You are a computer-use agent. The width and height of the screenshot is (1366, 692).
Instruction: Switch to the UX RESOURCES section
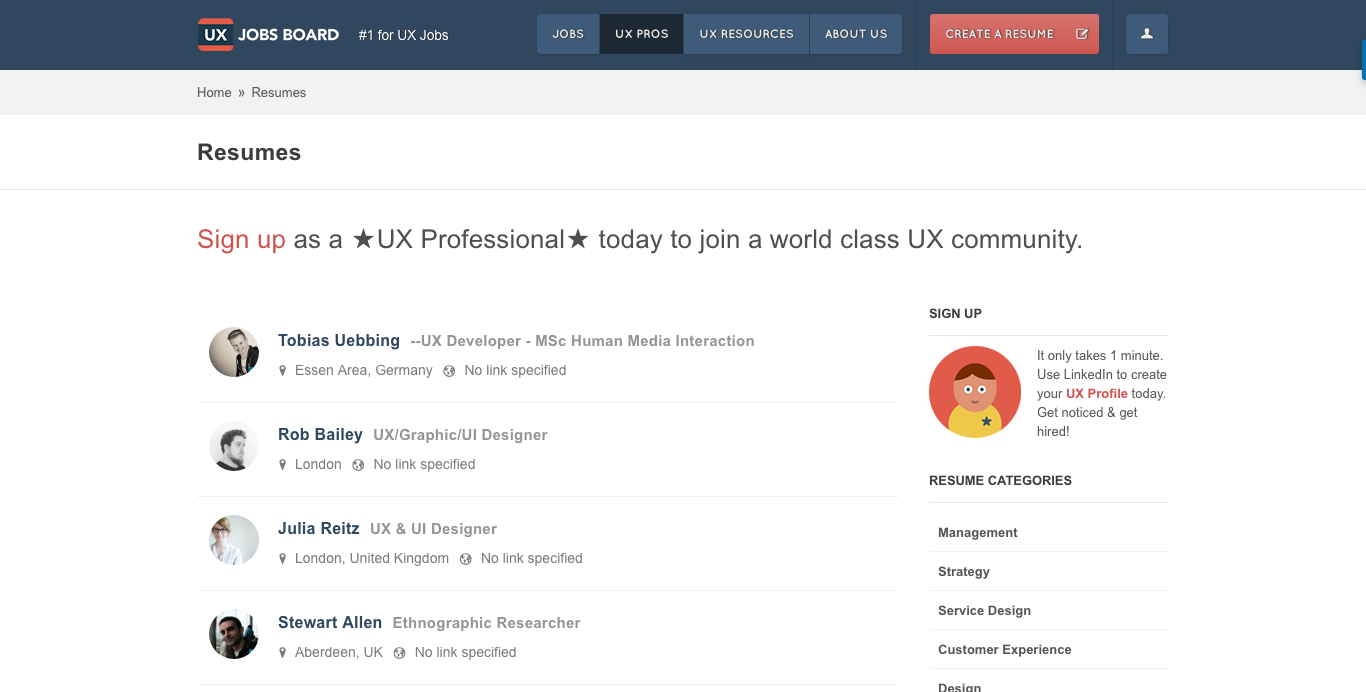pos(745,33)
